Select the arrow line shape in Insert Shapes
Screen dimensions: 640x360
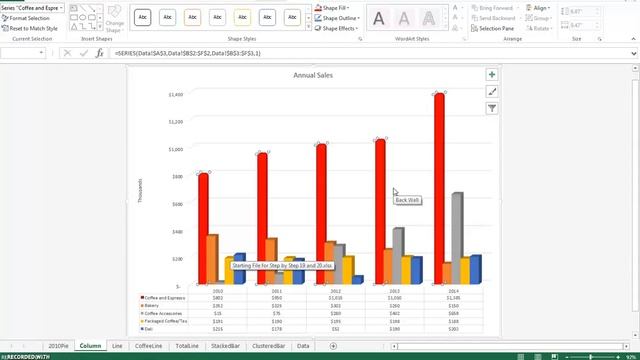[92, 8]
